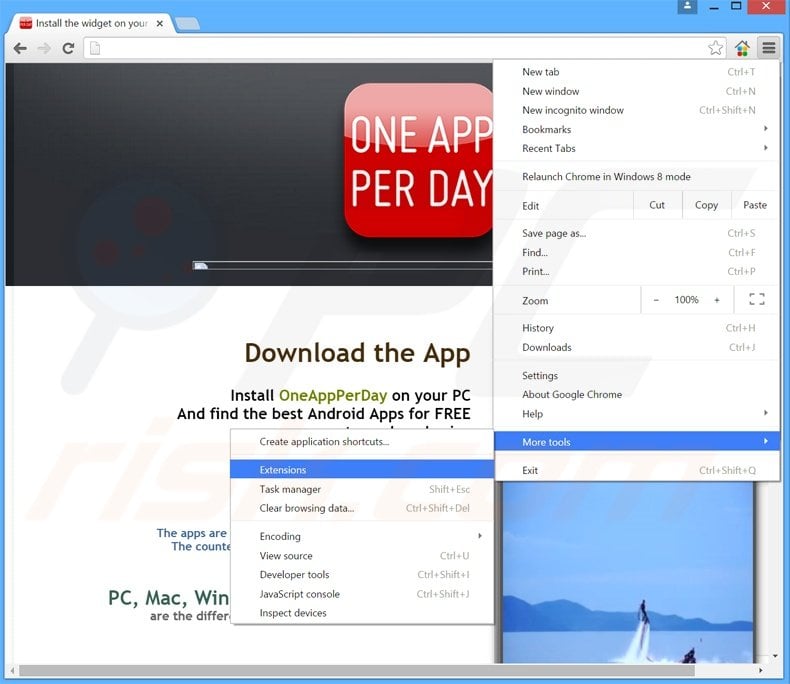The image size is (790, 684).
Task: Click the 'Download the App' heading
Action: coord(357,353)
